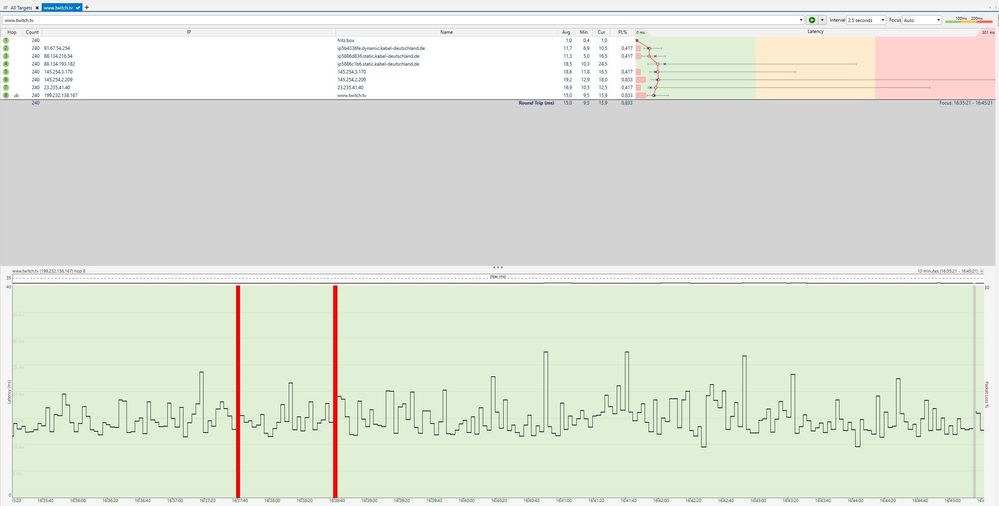Image resolution: width=999 pixels, height=506 pixels.
Task: Click the Focus 16:35:21 - 16:45:21 label
Action: point(966,103)
